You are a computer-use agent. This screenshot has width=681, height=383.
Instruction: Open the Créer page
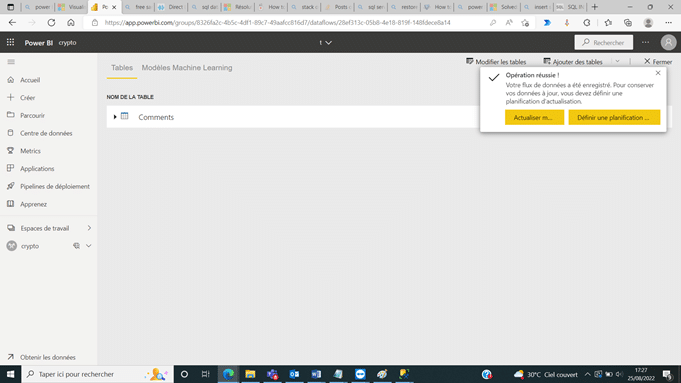click(x=27, y=98)
